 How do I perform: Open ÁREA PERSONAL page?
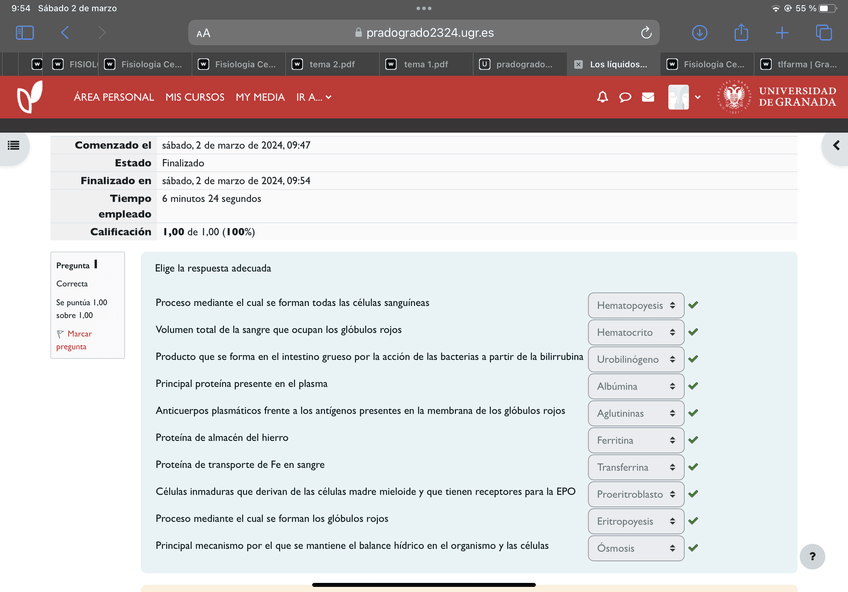pos(114,97)
